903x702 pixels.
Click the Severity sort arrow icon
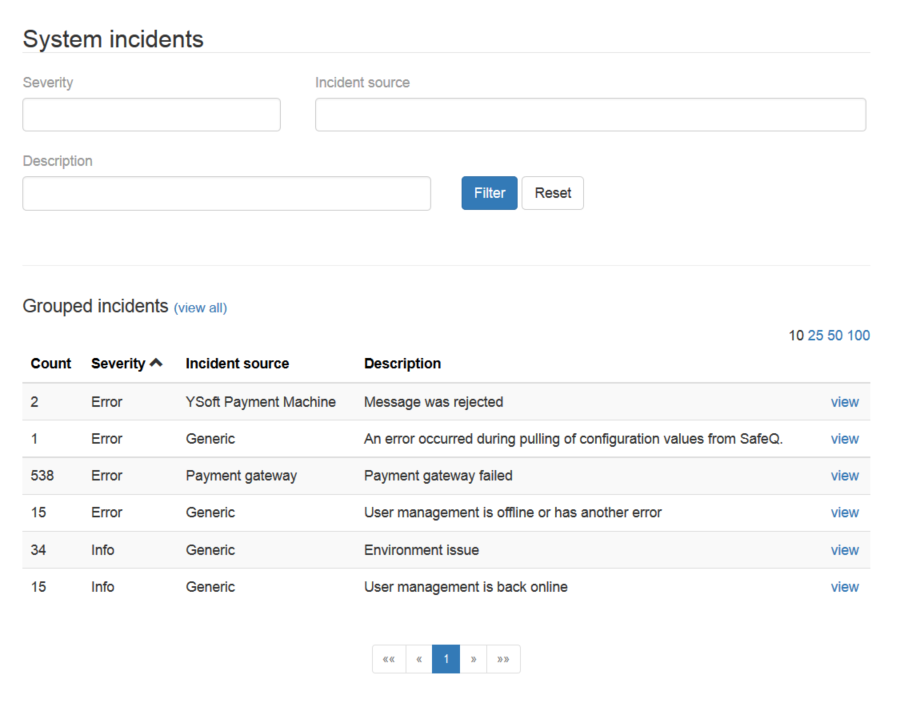(156, 363)
